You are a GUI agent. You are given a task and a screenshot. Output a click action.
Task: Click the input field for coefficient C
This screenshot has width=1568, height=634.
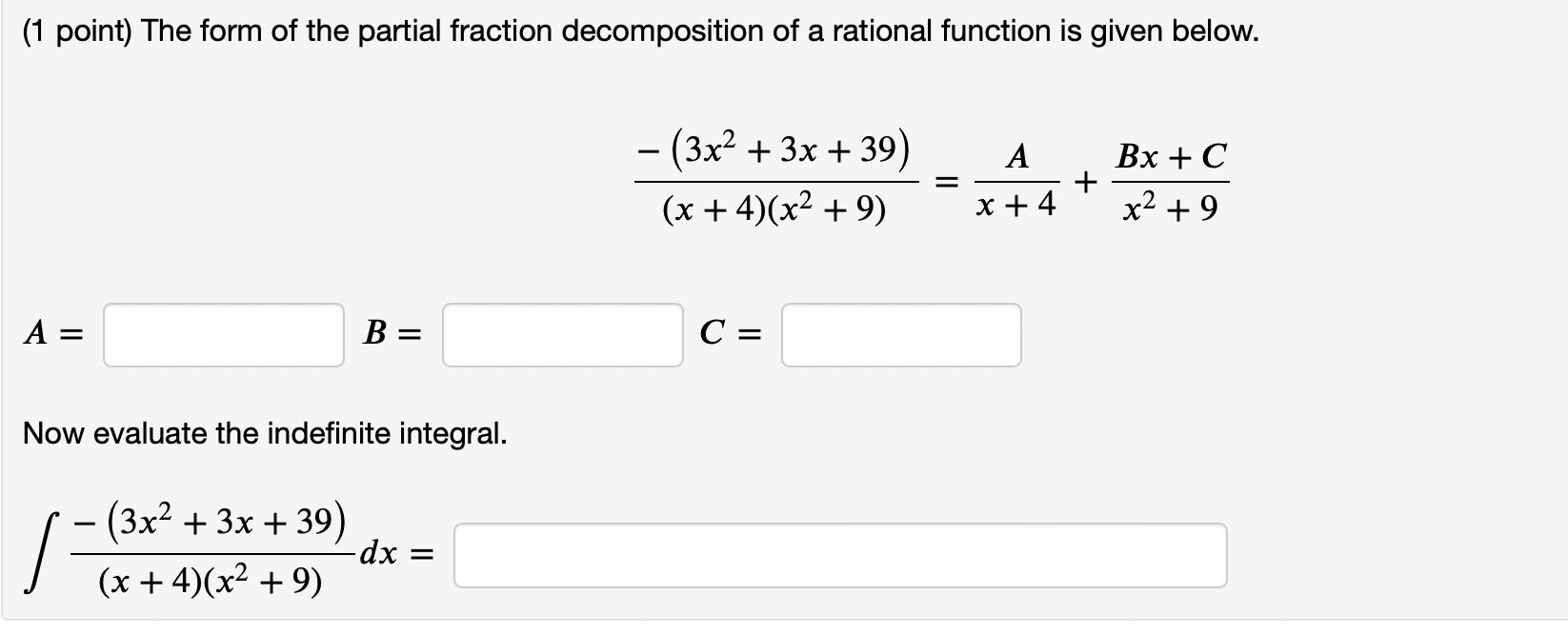point(899,334)
